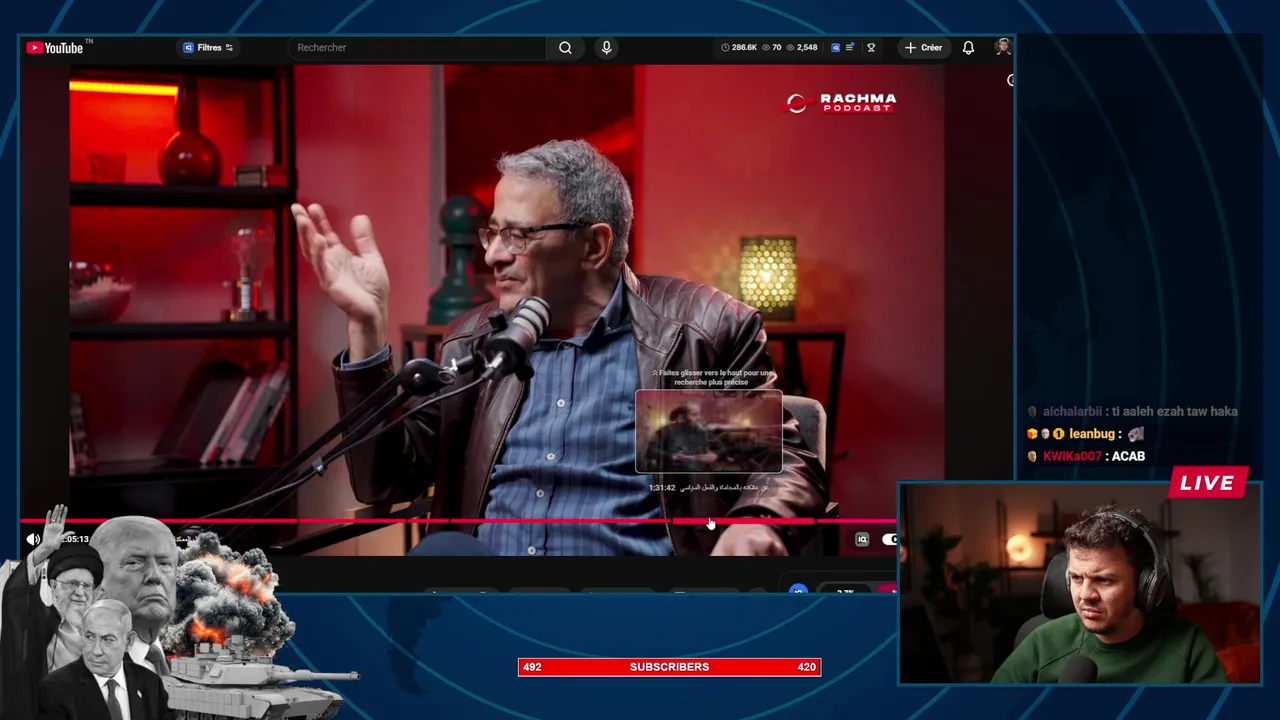This screenshot has height=720, width=1280.
Task: Click the seek preview thumbnail at 1:31:42
Action: [x=709, y=431]
